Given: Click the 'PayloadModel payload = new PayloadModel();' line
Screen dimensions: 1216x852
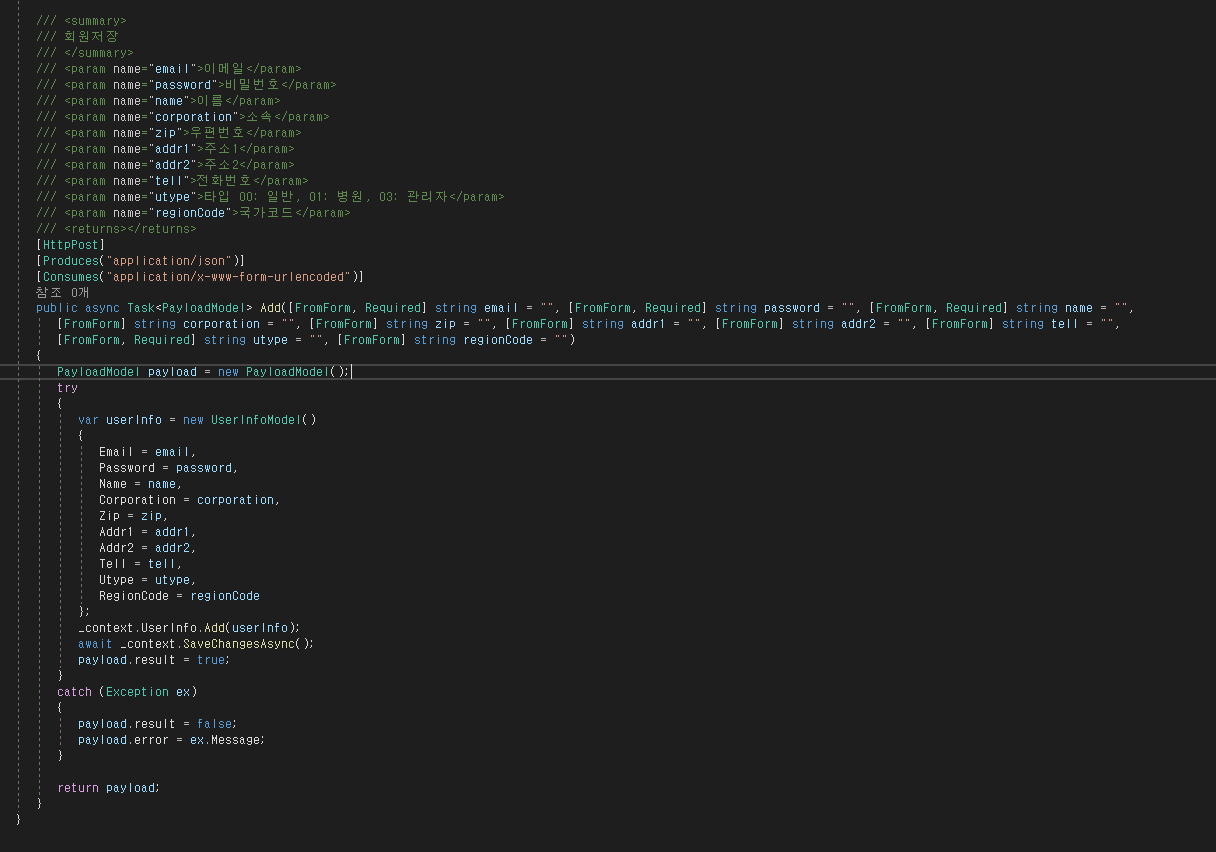Looking at the screenshot, I should pyautogui.click(x=203, y=372).
